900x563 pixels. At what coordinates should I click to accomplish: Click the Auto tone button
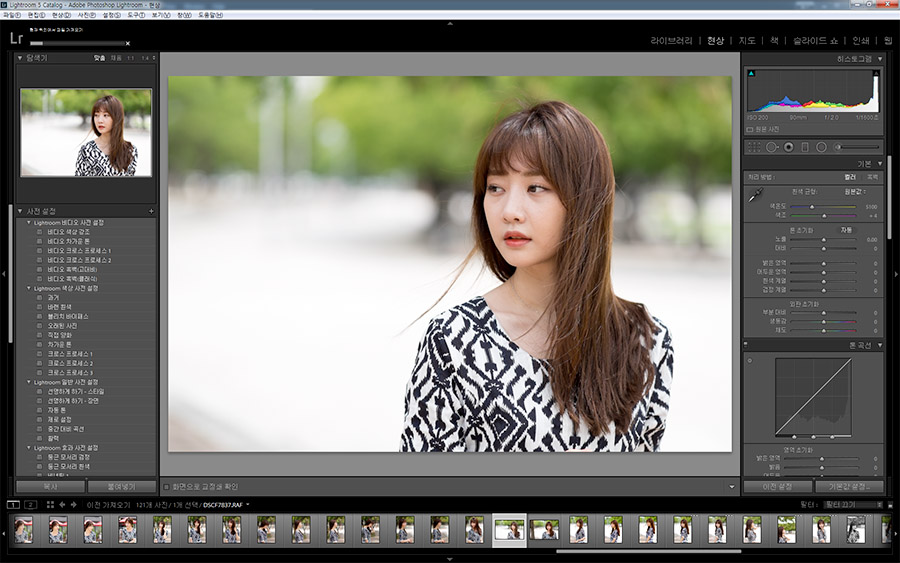pos(846,230)
